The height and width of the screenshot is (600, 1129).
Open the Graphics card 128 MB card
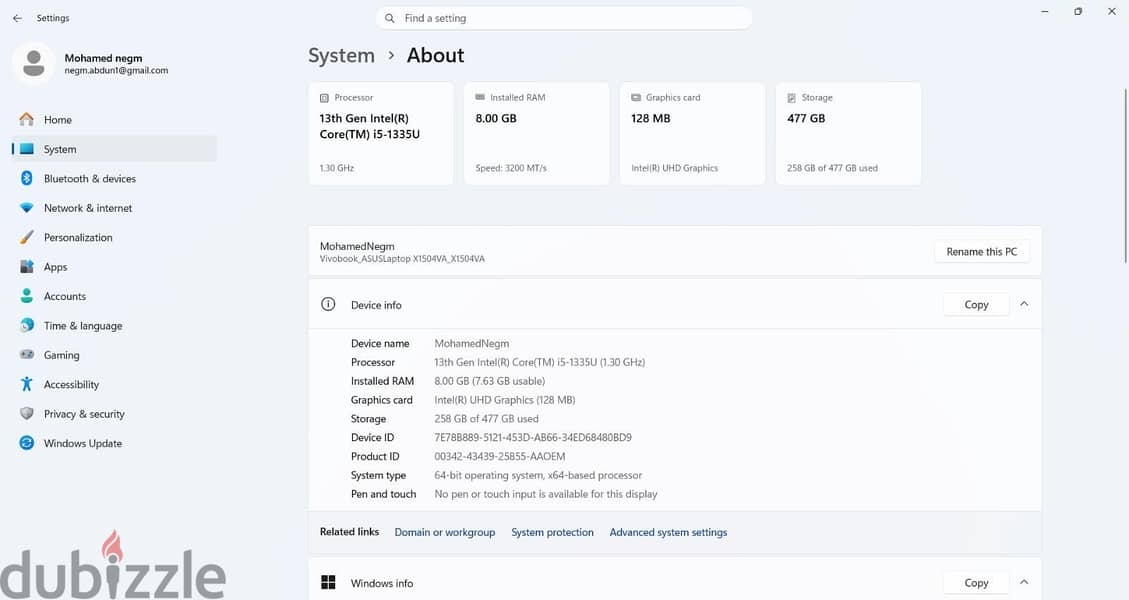692,133
